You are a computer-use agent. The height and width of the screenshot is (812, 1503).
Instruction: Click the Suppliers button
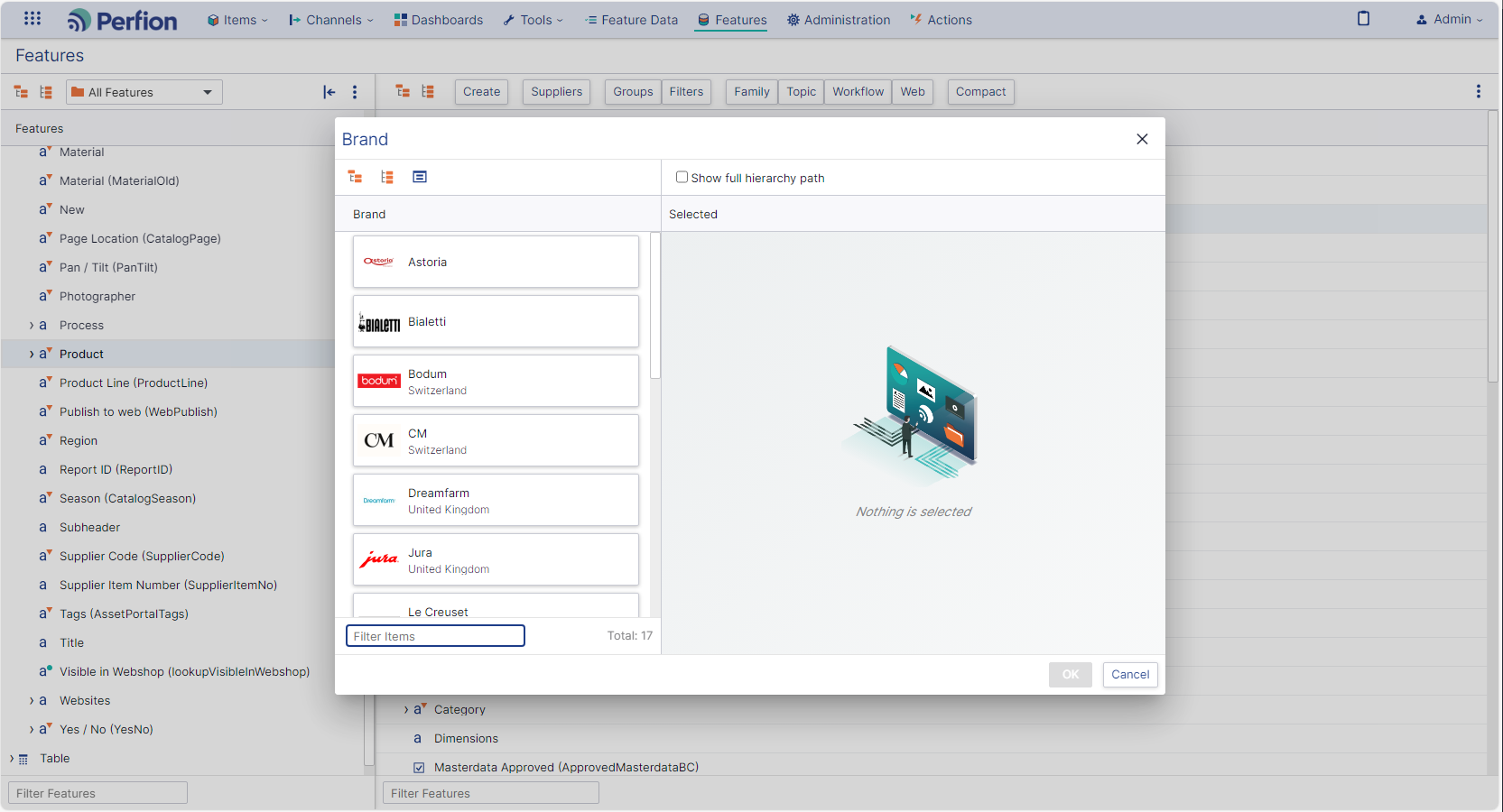[x=557, y=92]
